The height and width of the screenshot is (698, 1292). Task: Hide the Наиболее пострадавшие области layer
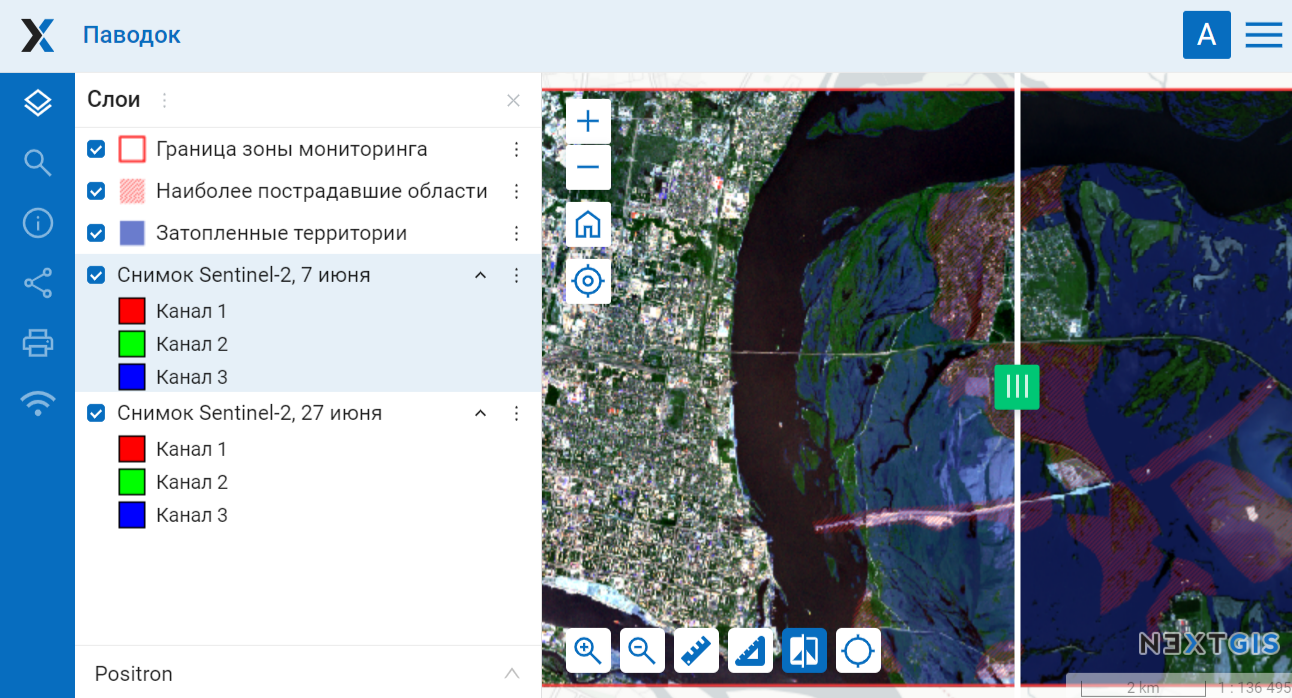click(x=96, y=191)
